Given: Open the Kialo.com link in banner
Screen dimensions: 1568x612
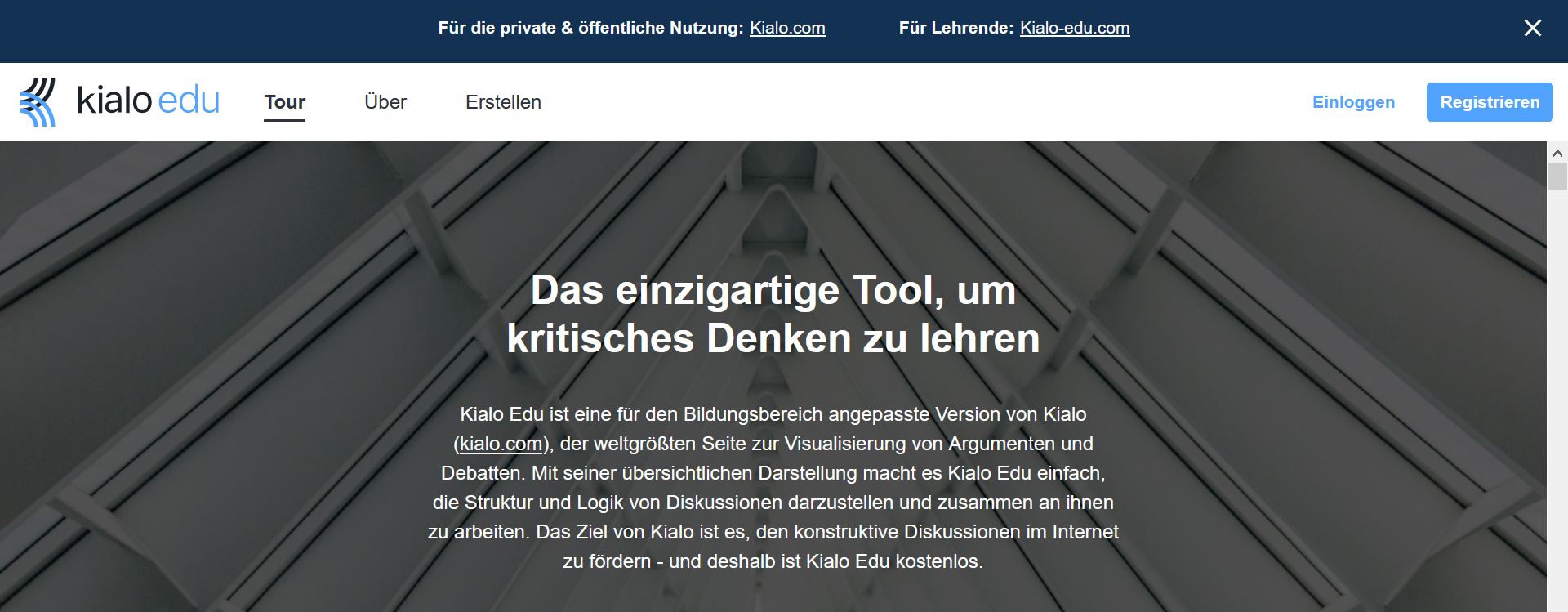Looking at the screenshot, I should (787, 28).
